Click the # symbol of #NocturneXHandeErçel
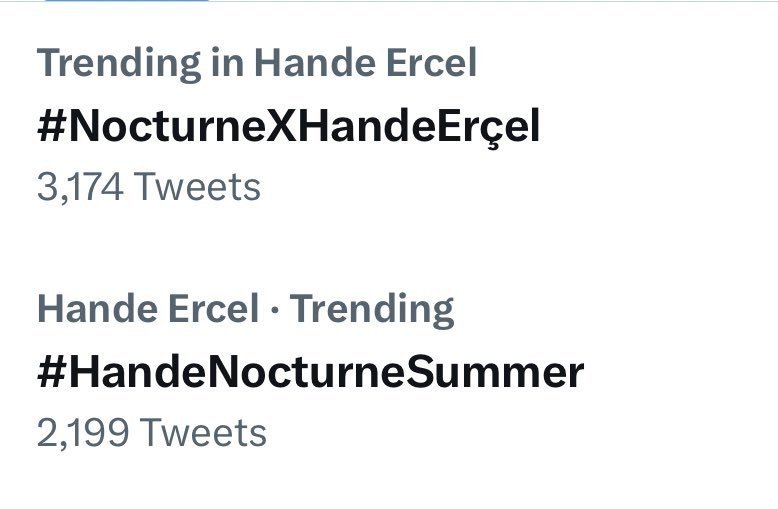The width and height of the screenshot is (778, 509). tap(52, 127)
